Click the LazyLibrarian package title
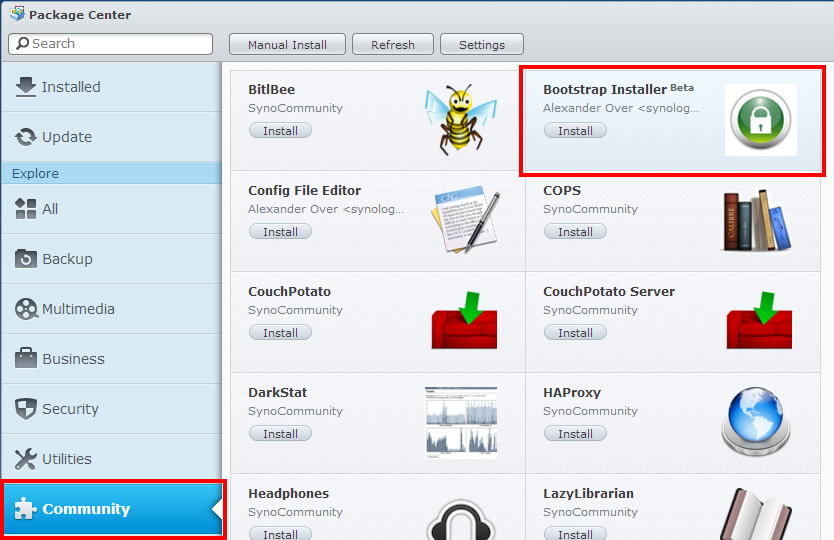The width and height of the screenshot is (834, 540). coord(588,494)
